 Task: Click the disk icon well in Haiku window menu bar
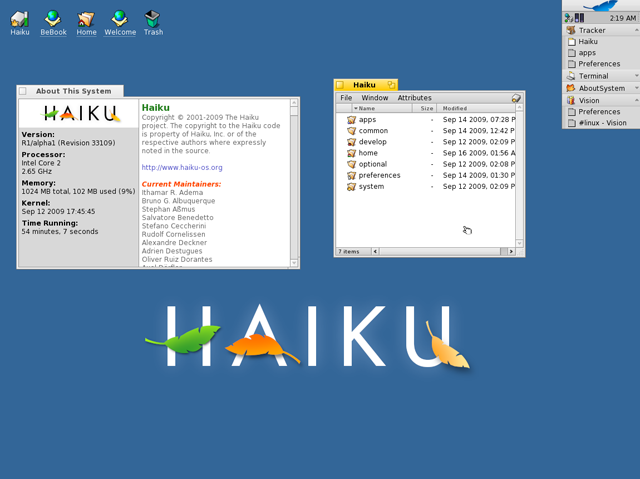point(516,98)
